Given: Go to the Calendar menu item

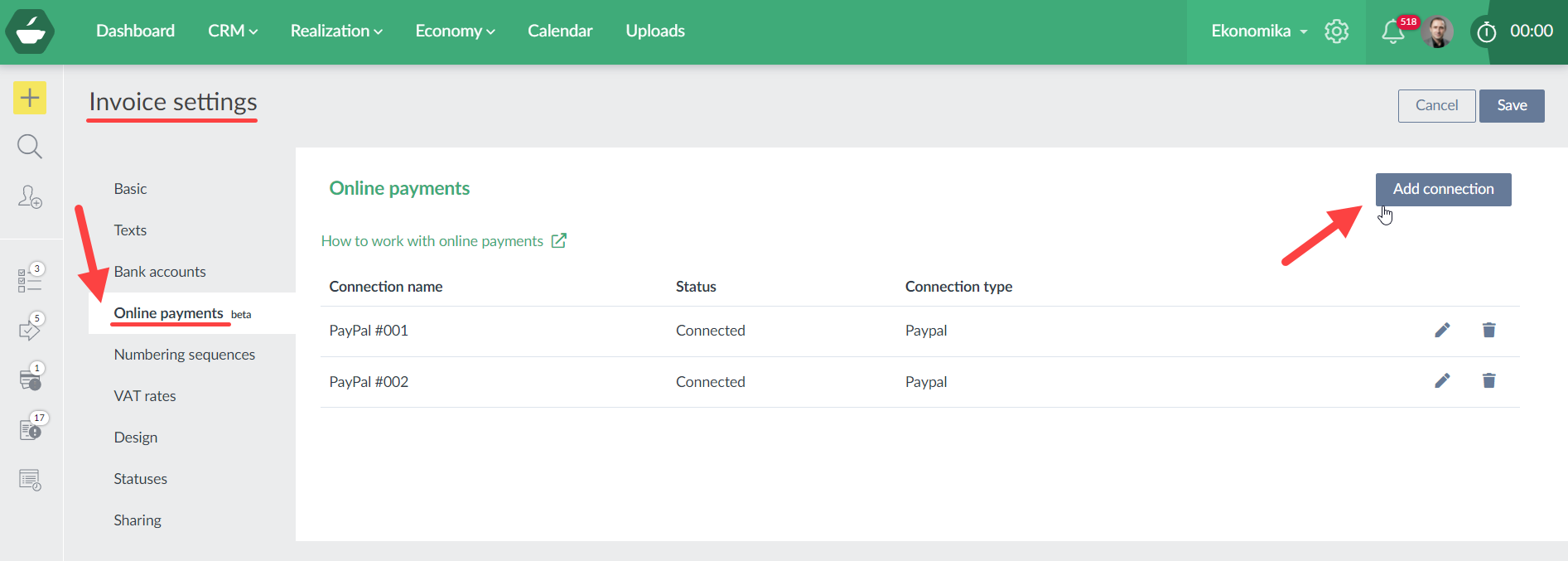Looking at the screenshot, I should click(560, 31).
